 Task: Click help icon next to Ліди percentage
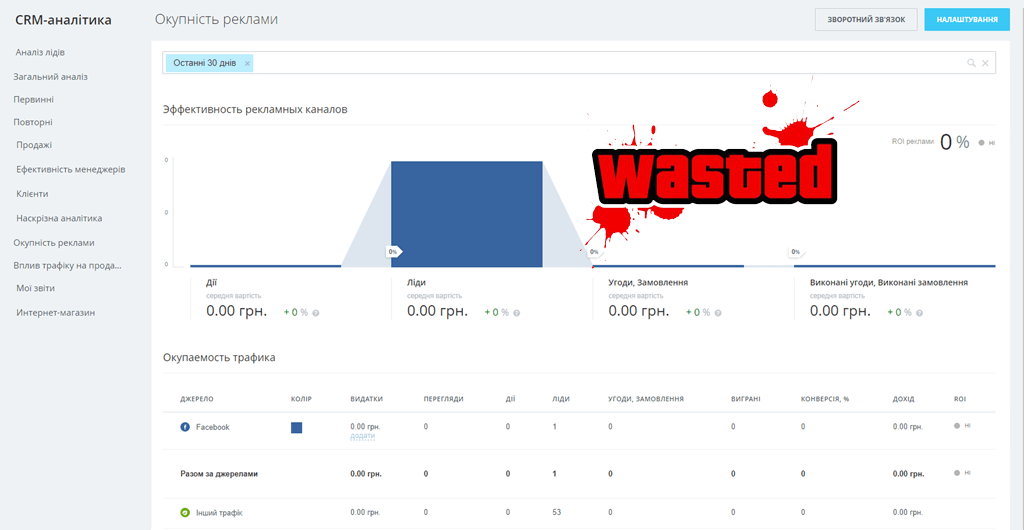pyautogui.click(x=517, y=313)
